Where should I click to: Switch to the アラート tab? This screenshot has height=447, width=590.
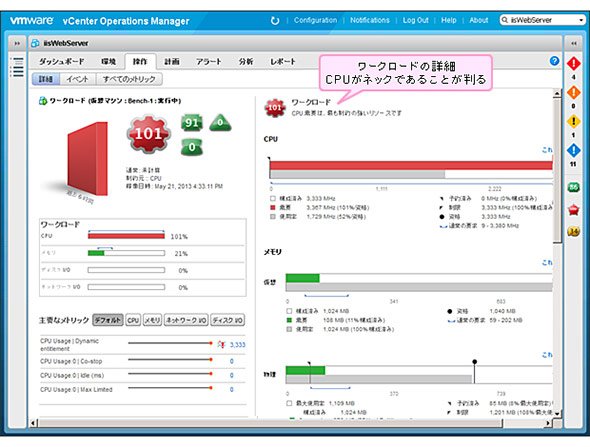[209, 61]
